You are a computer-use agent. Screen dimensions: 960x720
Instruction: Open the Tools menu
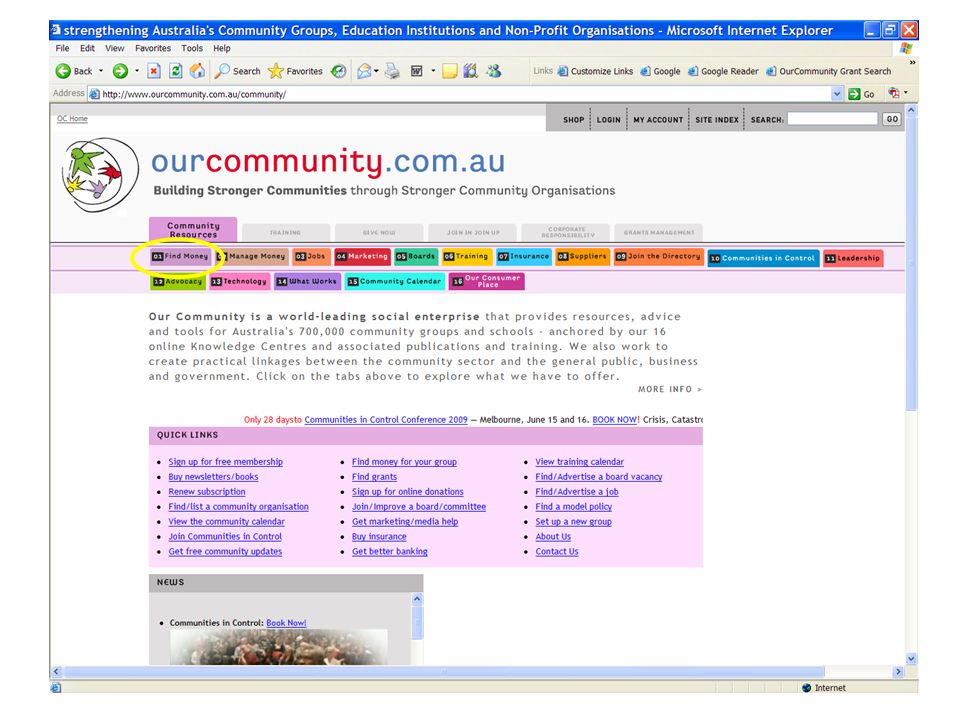point(192,48)
